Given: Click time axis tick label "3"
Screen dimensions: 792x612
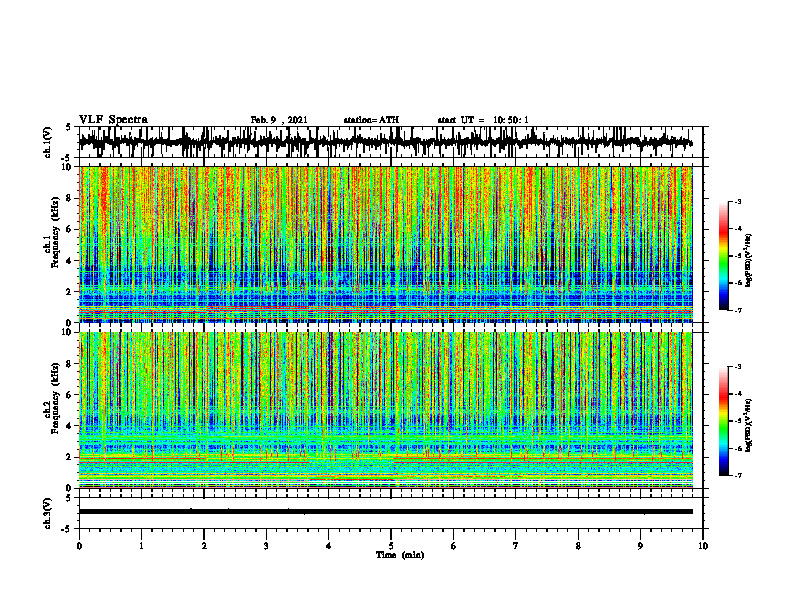Looking at the screenshot, I should pyautogui.click(x=266, y=546).
